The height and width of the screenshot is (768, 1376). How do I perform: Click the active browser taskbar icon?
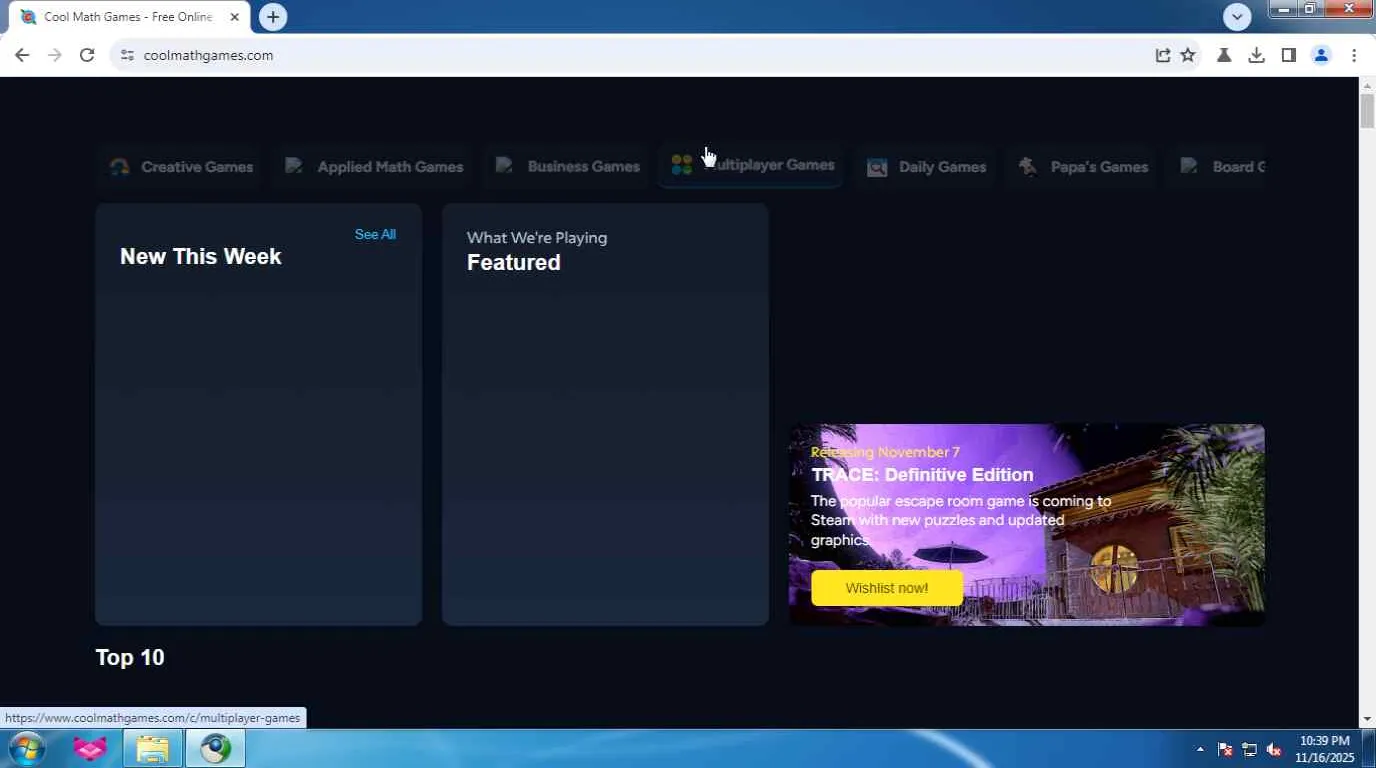pyautogui.click(x=215, y=748)
